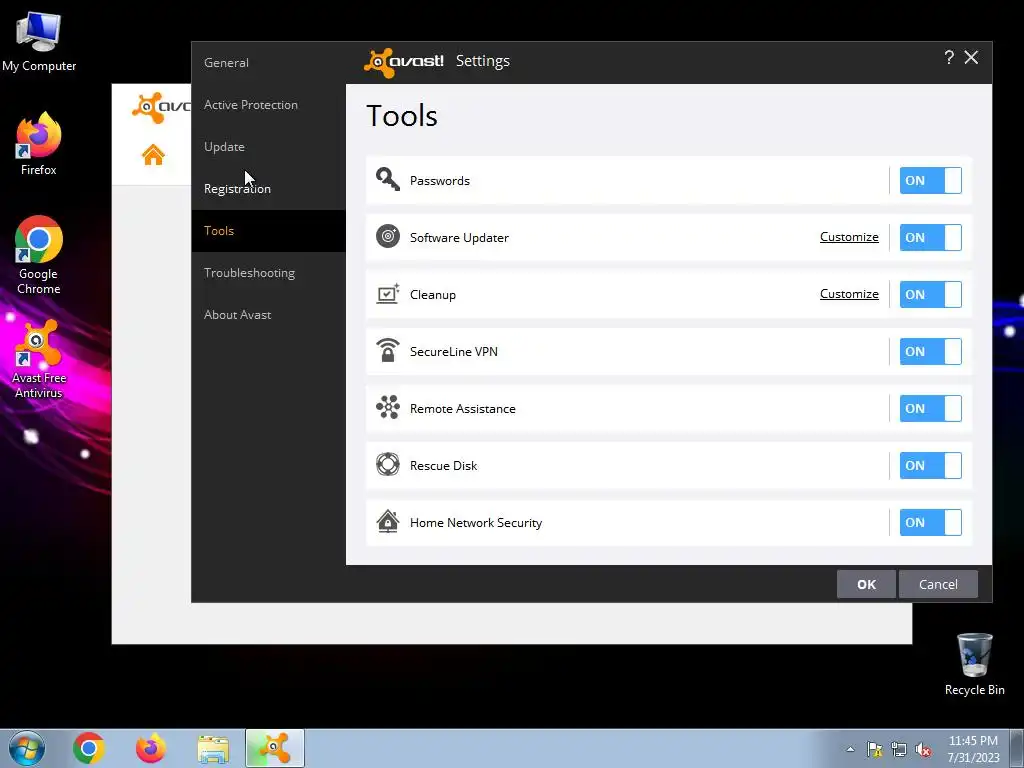The height and width of the screenshot is (768, 1024).
Task: Disable the Remote Assistance switch
Action: [x=931, y=408]
